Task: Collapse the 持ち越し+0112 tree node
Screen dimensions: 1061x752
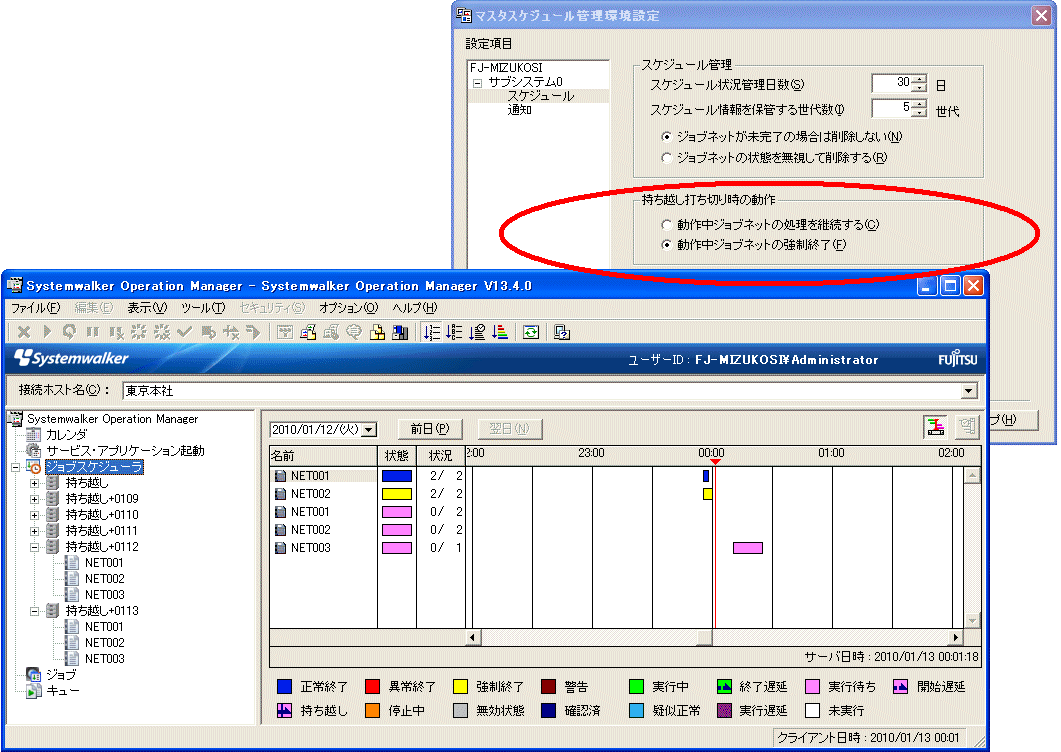Action: [35, 547]
